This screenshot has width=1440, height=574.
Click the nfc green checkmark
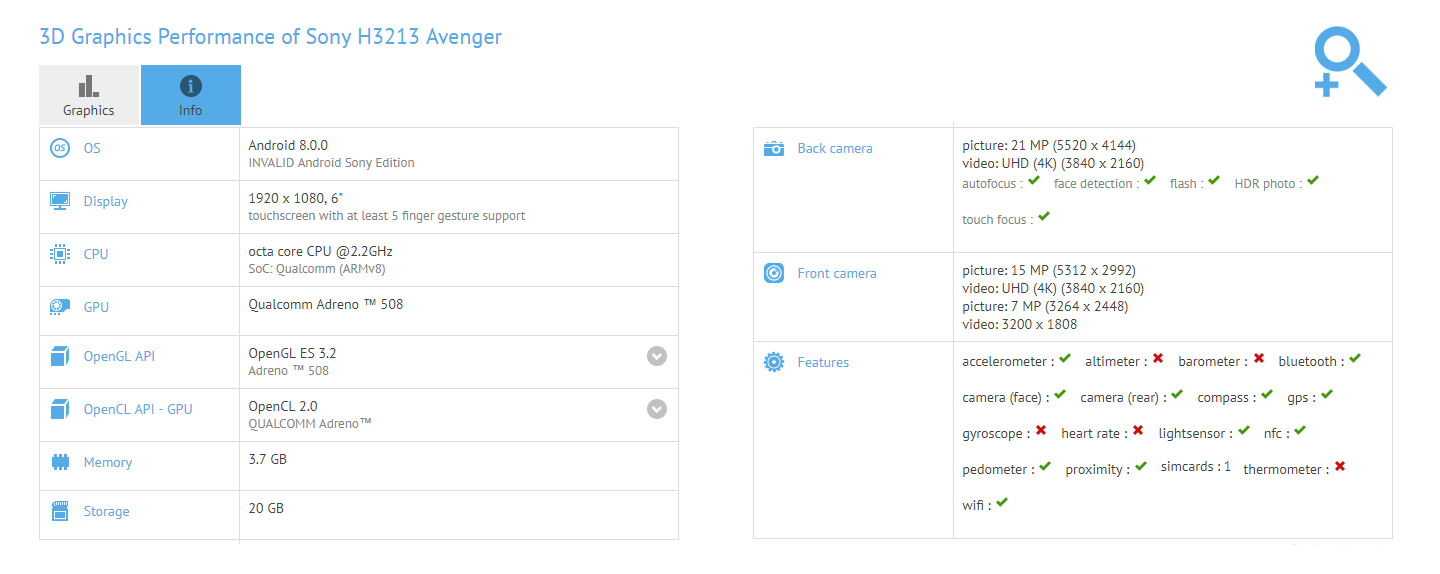pyautogui.click(x=1300, y=430)
